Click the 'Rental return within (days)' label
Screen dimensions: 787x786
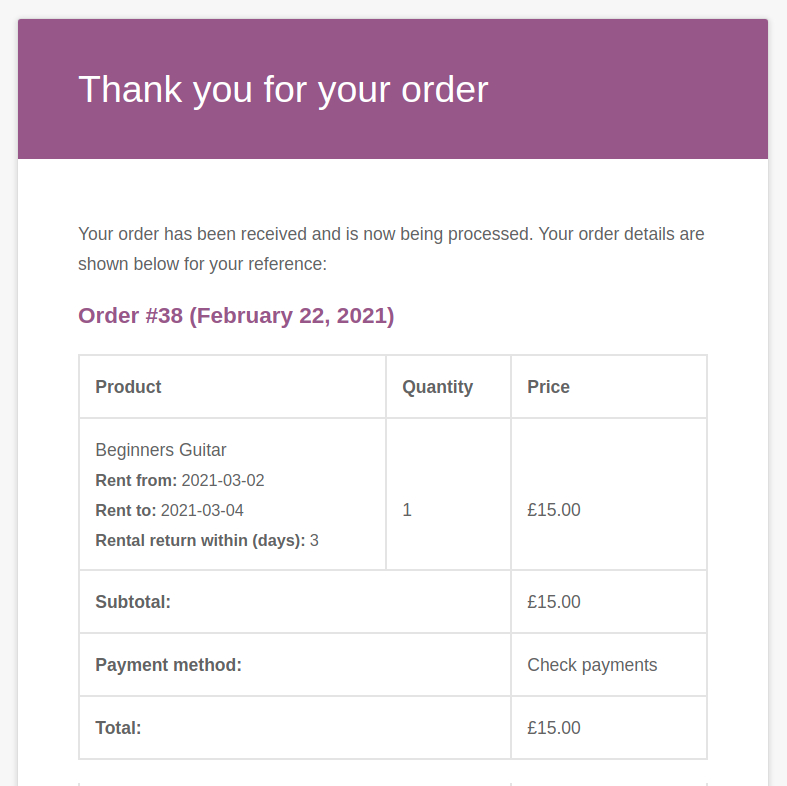(x=200, y=540)
